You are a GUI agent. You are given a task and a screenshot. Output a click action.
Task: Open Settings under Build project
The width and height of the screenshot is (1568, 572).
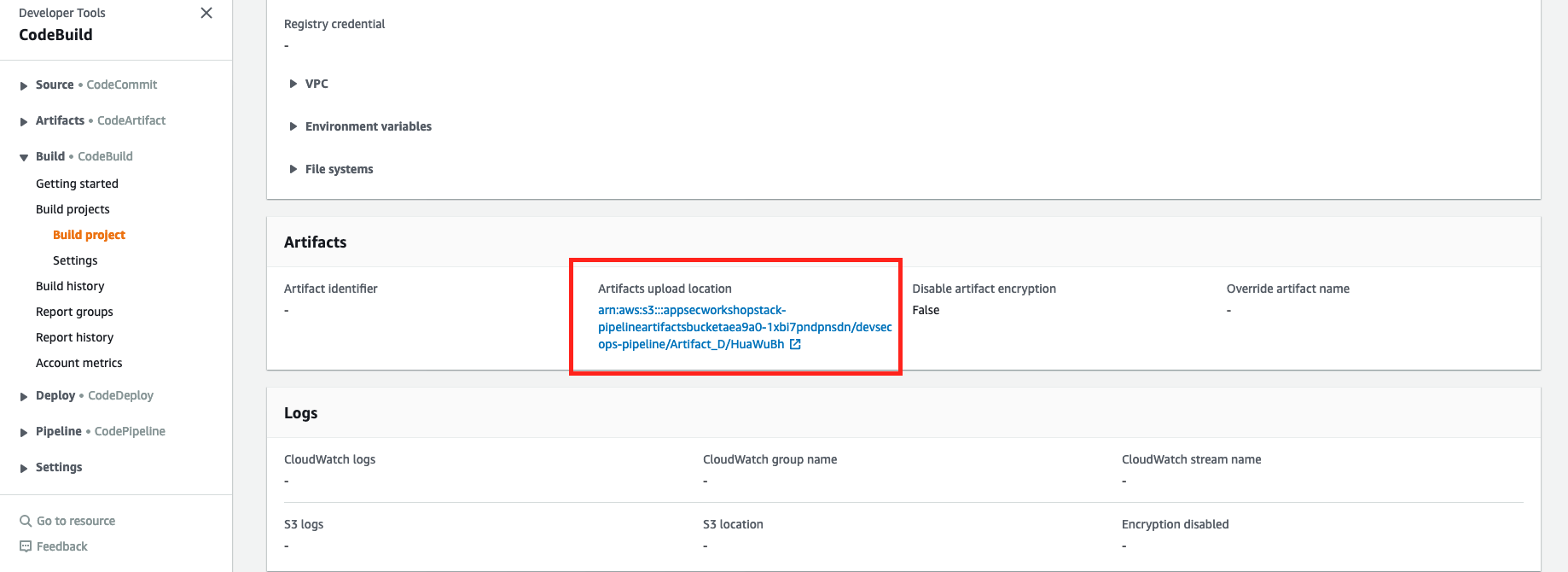pyautogui.click(x=75, y=260)
